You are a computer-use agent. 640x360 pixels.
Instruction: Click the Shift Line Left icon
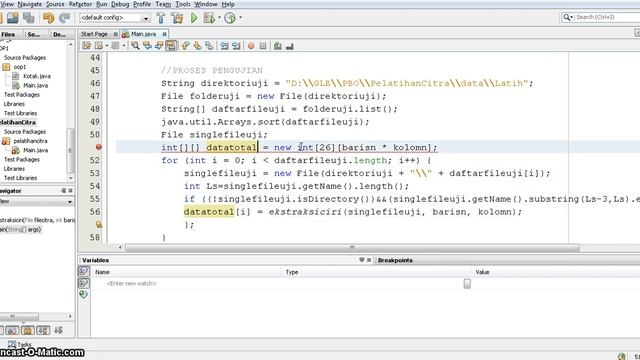tap(224, 46)
